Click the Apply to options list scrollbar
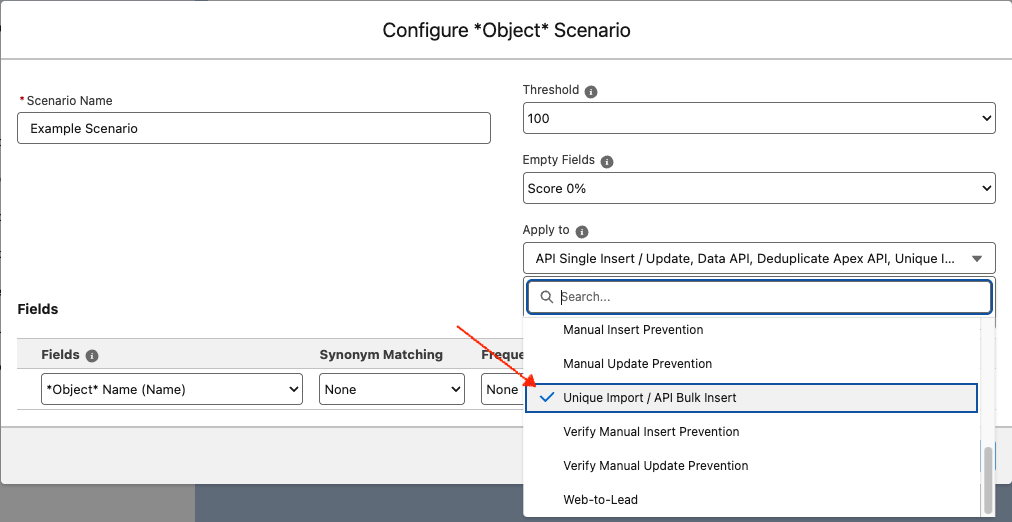Image resolution: width=1012 pixels, height=522 pixels. coord(988,479)
